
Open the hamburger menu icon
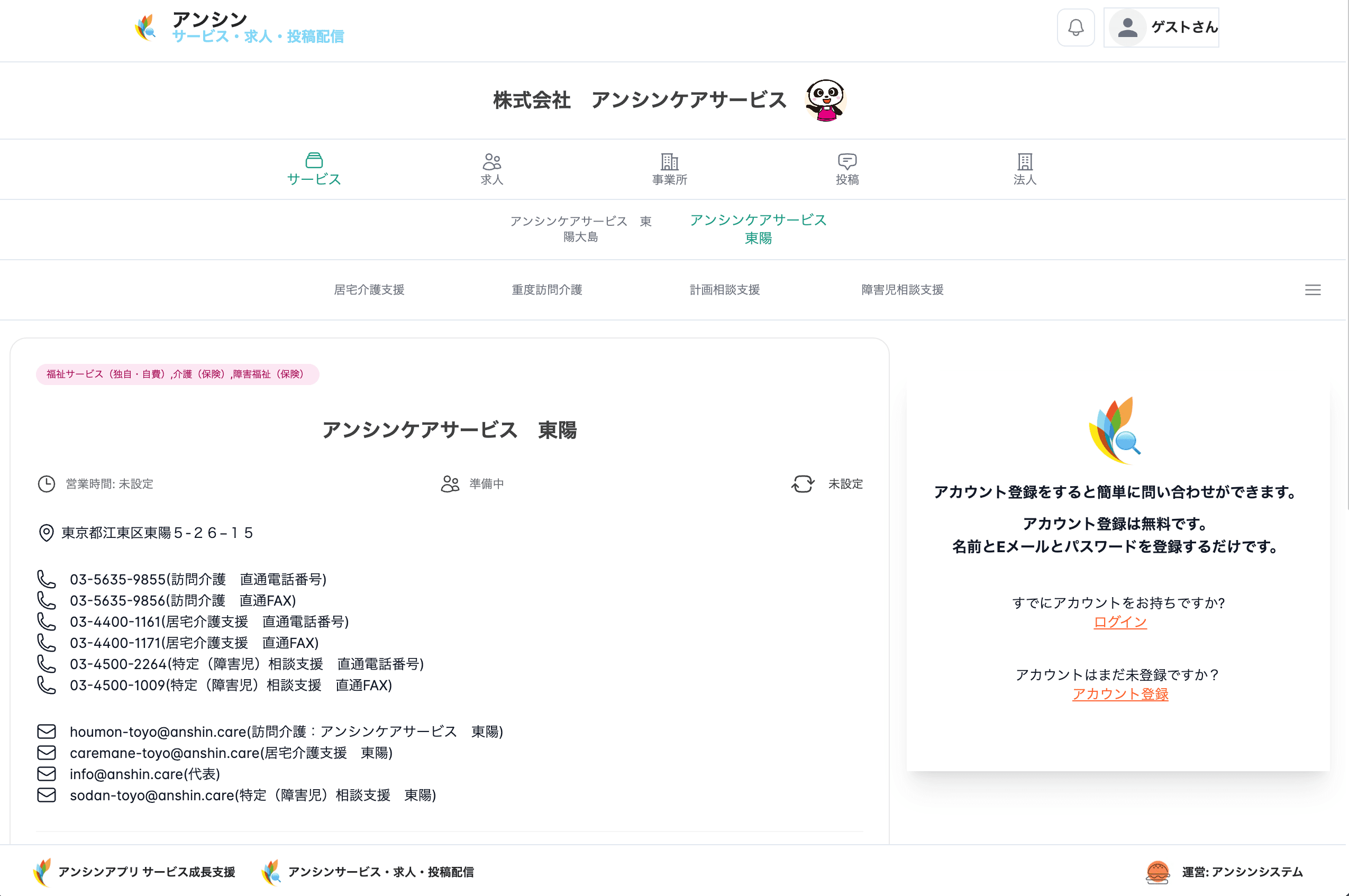coord(1312,290)
